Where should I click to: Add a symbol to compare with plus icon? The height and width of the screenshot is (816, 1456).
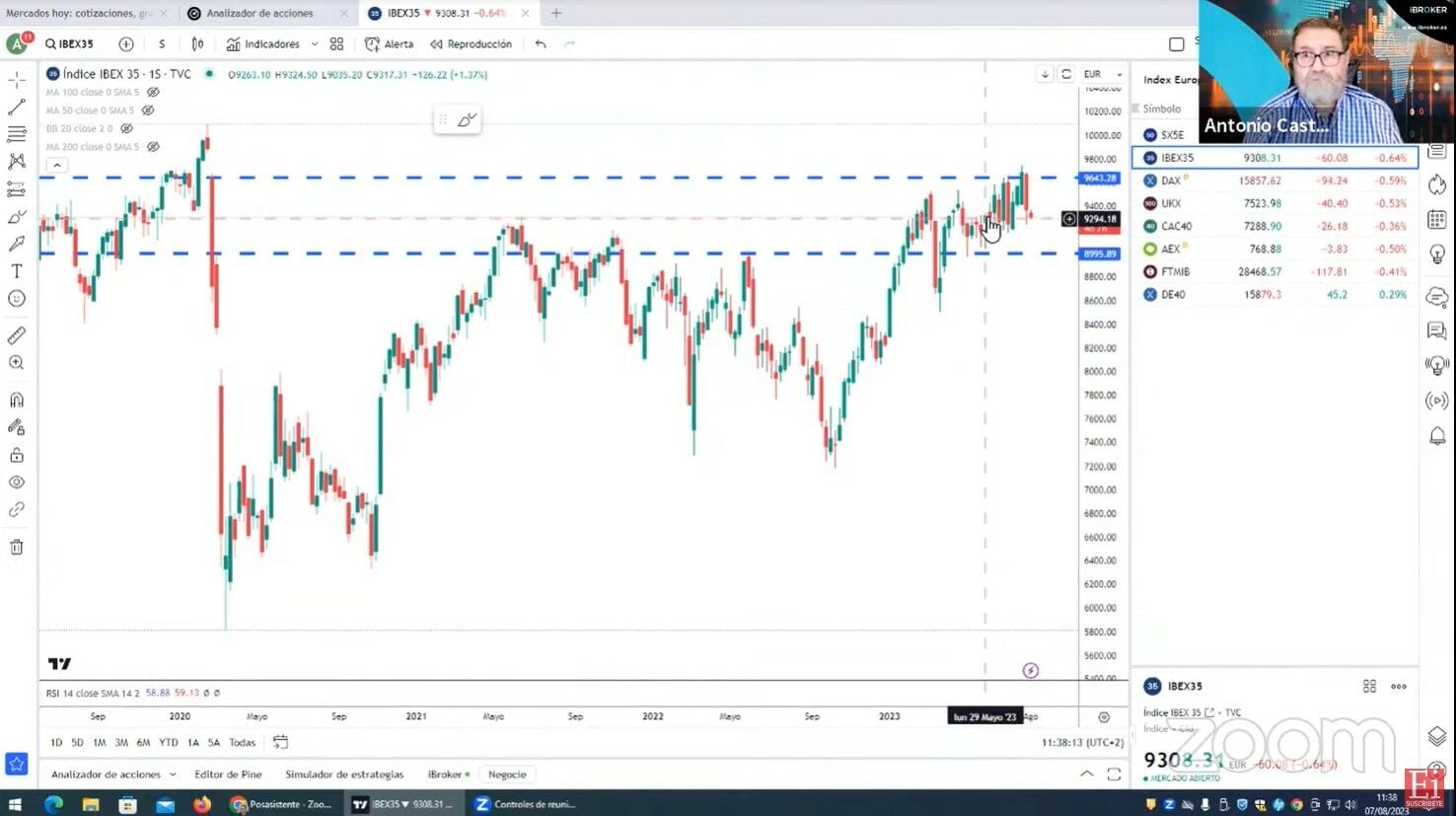pos(125,44)
